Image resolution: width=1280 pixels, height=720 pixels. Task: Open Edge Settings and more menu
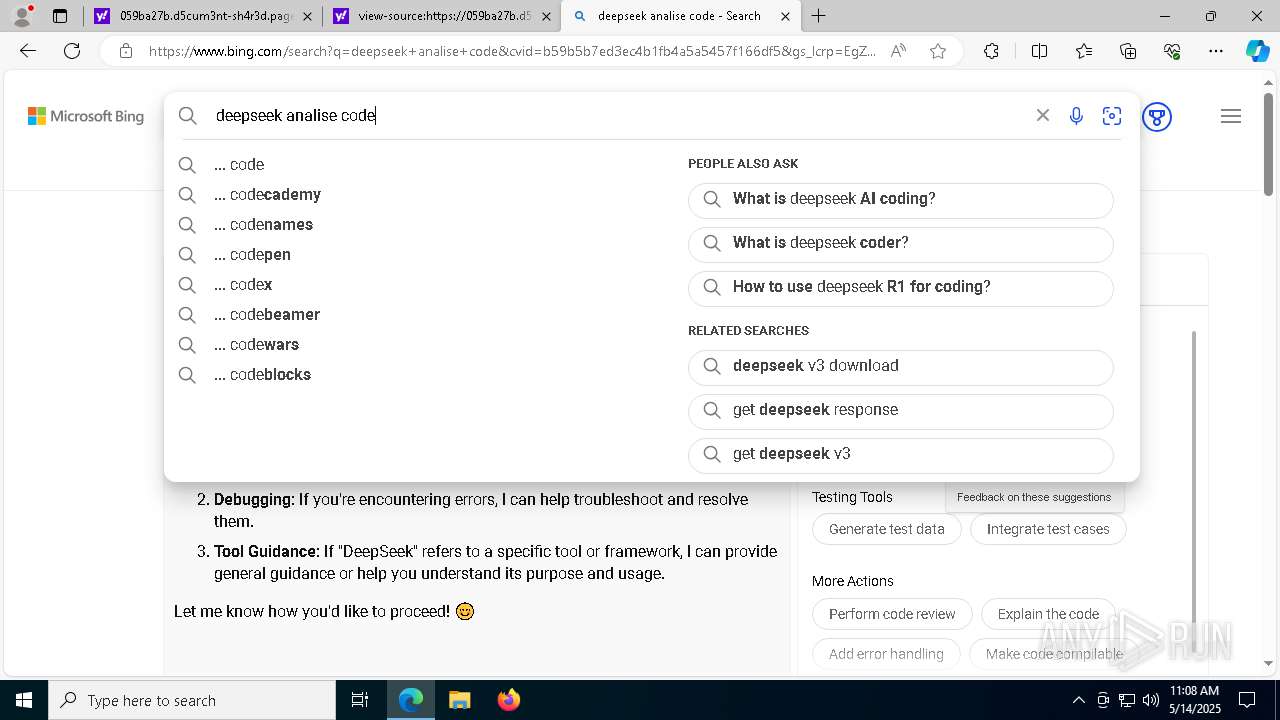coord(1216,51)
